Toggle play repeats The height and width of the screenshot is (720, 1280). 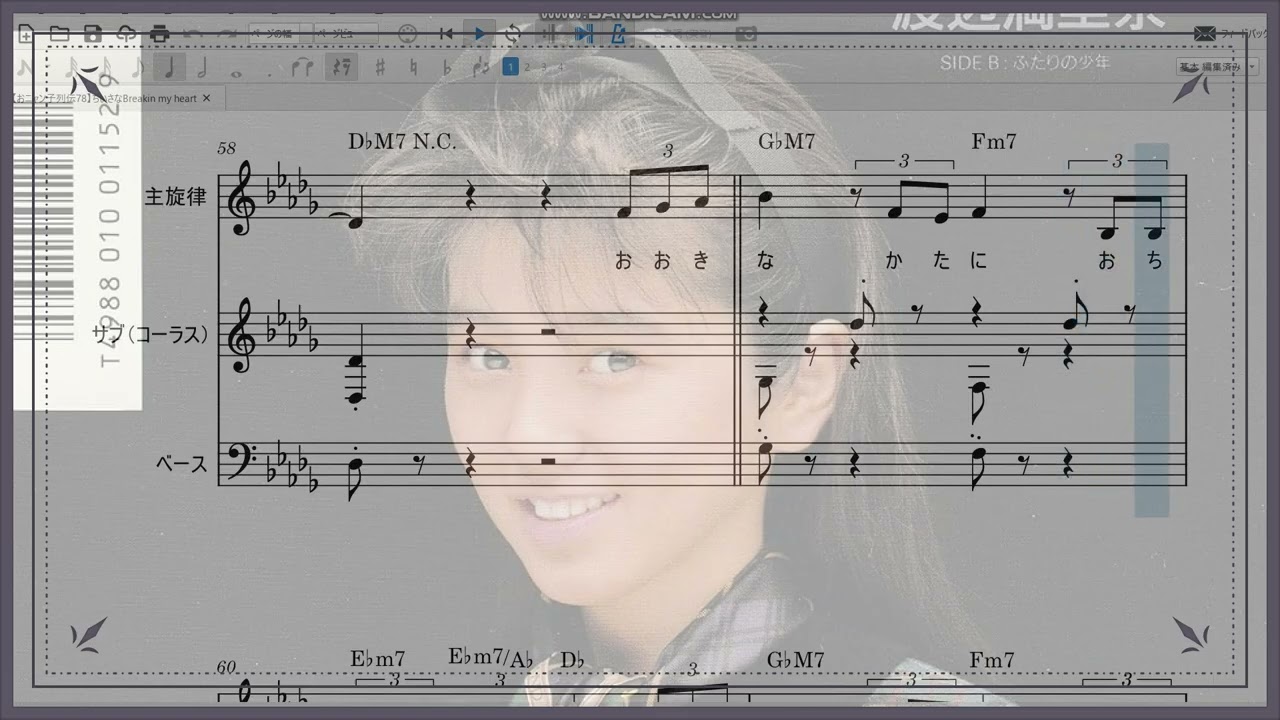click(x=548, y=34)
